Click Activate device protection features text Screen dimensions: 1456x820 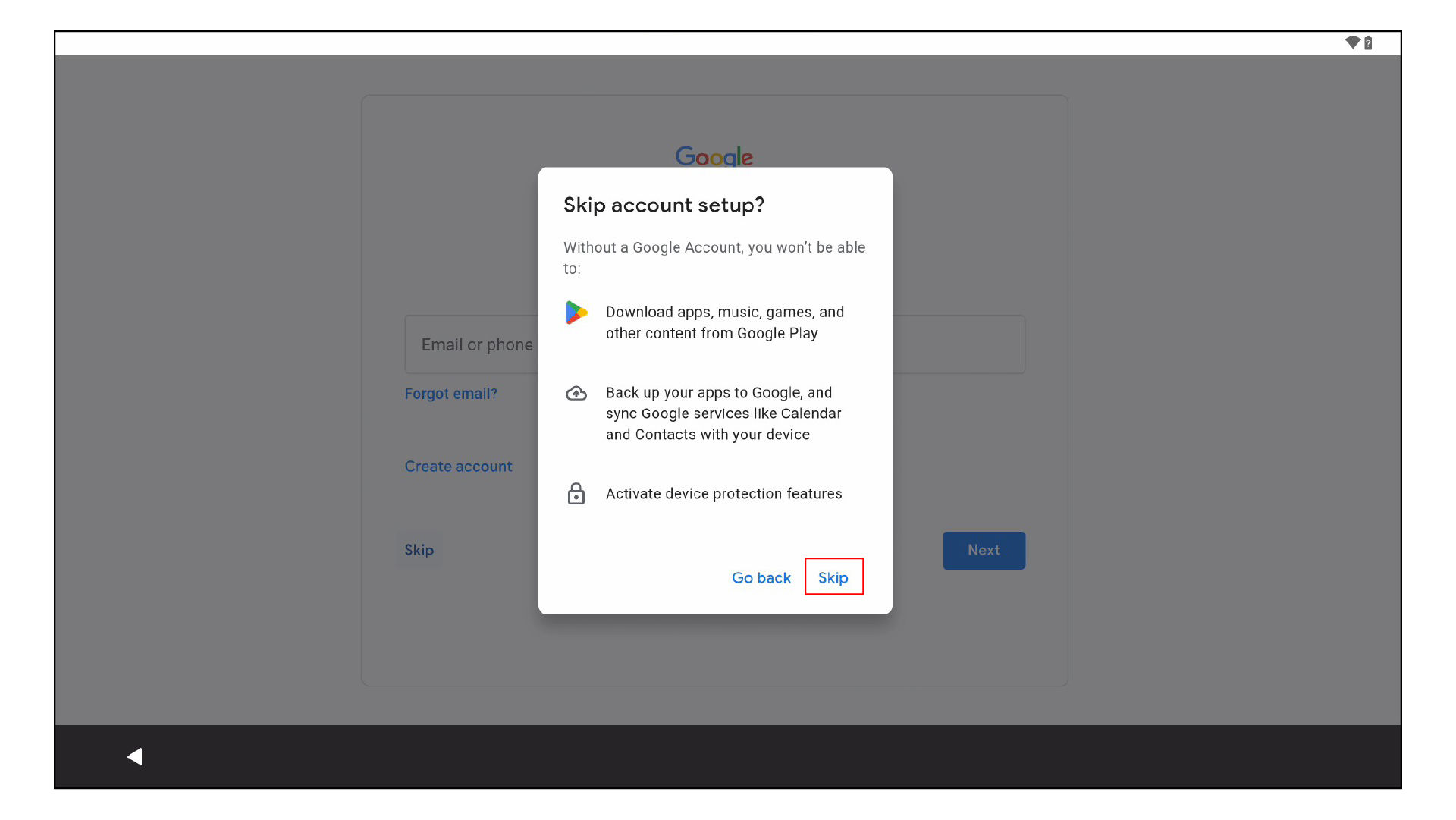(723, 494)
